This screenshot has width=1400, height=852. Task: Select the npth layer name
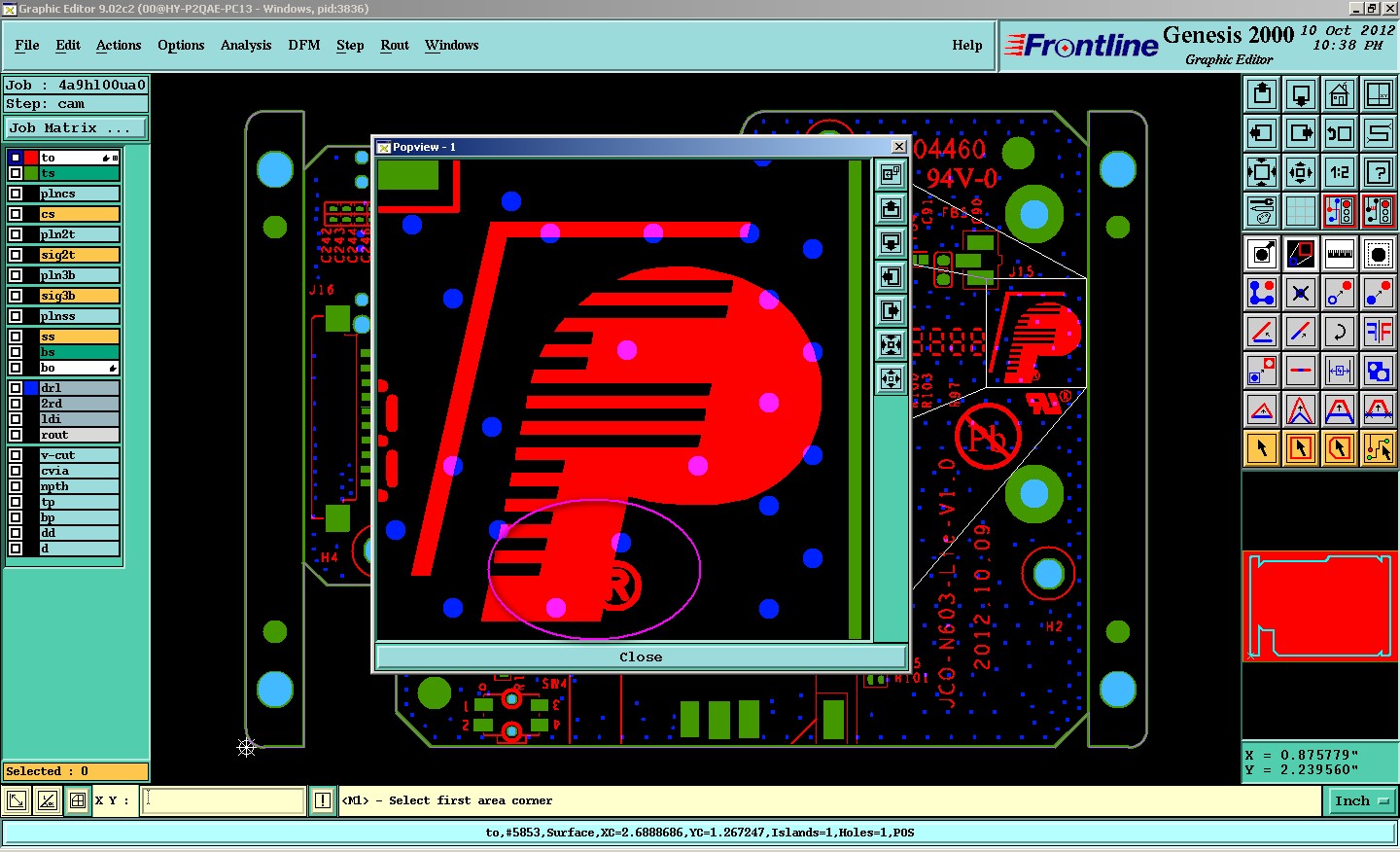79,486
